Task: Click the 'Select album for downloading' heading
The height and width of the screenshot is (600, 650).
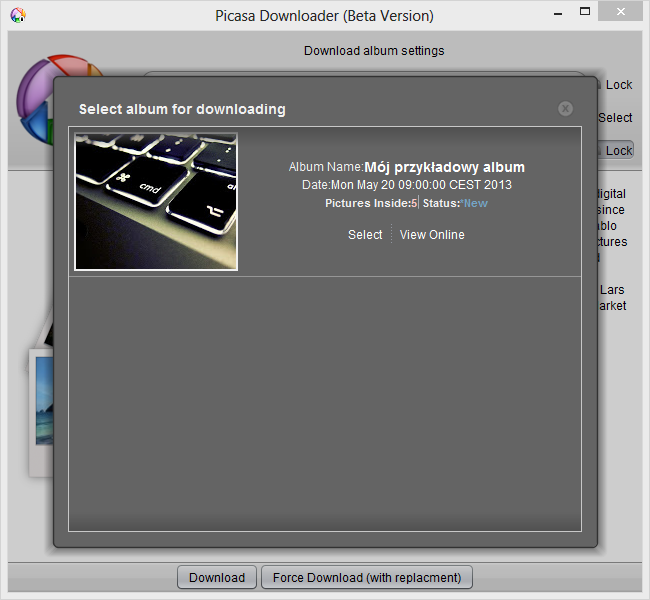Action: coord(182,109)
